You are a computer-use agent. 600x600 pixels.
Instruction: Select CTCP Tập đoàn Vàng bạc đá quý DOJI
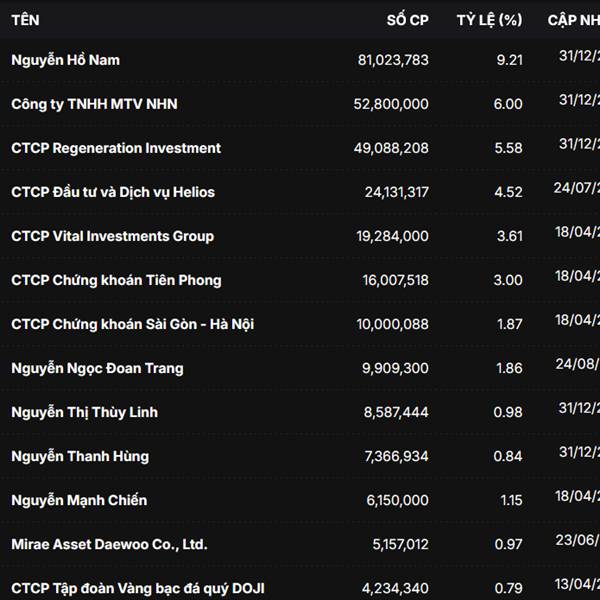[138, 588]
